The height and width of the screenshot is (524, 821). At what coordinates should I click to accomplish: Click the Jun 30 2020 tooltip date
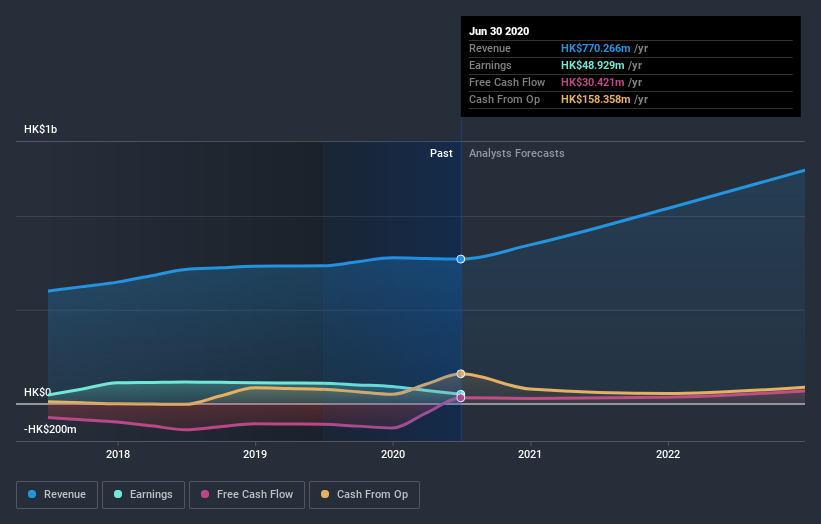click(499, 31)
